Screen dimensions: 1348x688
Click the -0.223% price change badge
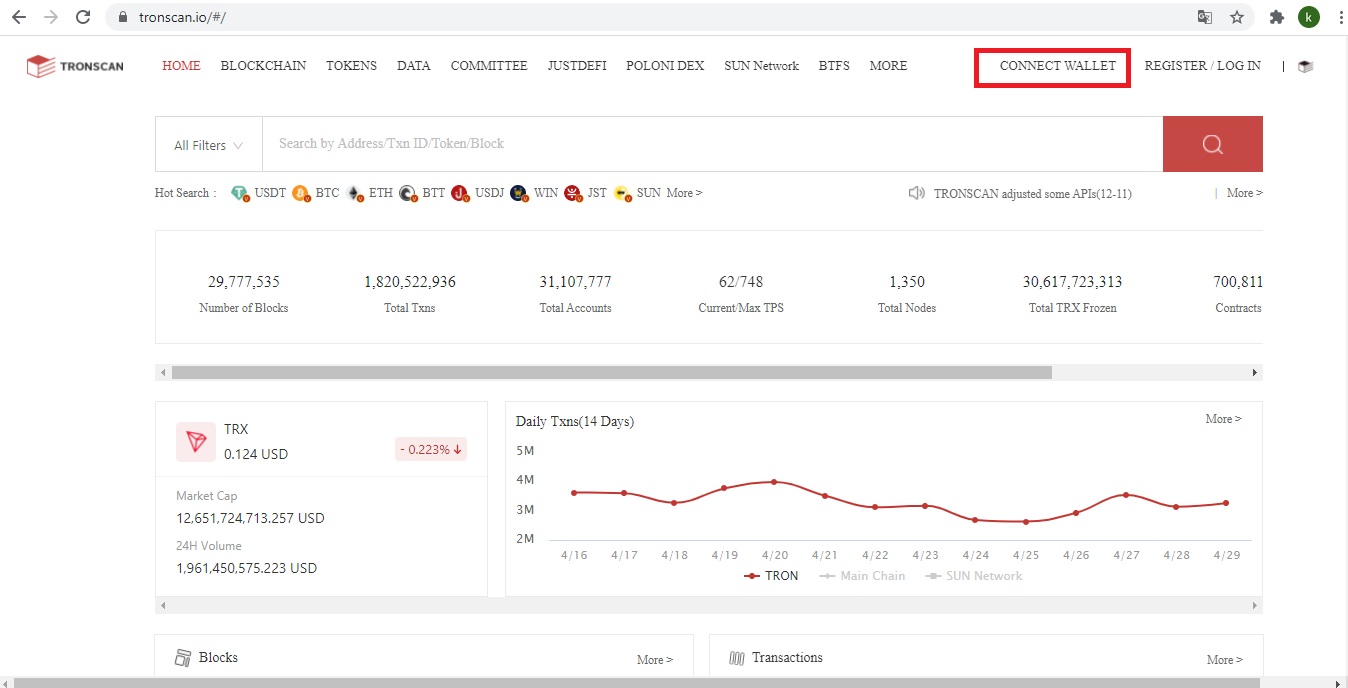tap(431, 450)
